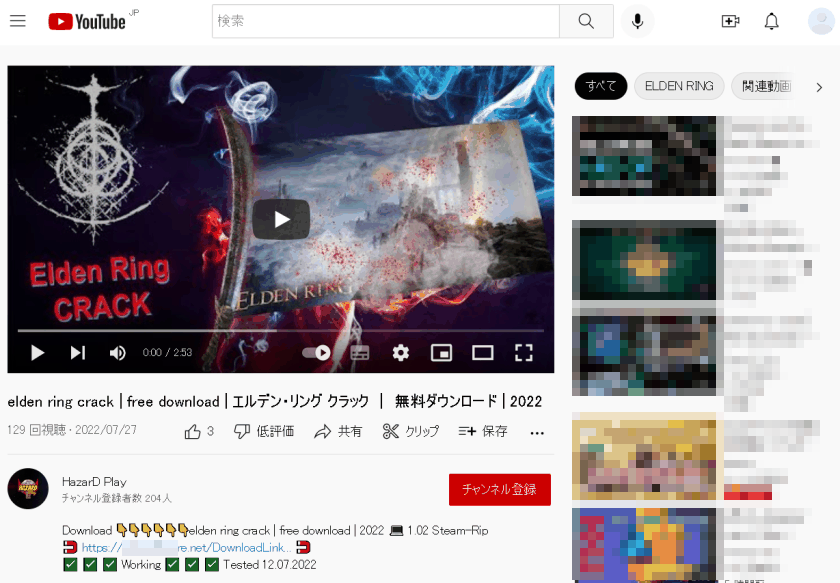Open more actions ellipsis menu

click(537, 432)
